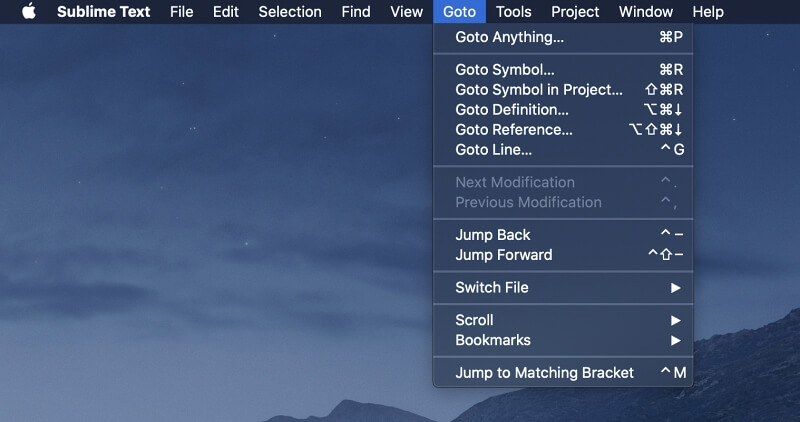Open the Help menu
800x422 pixels.
coord(708,11)
